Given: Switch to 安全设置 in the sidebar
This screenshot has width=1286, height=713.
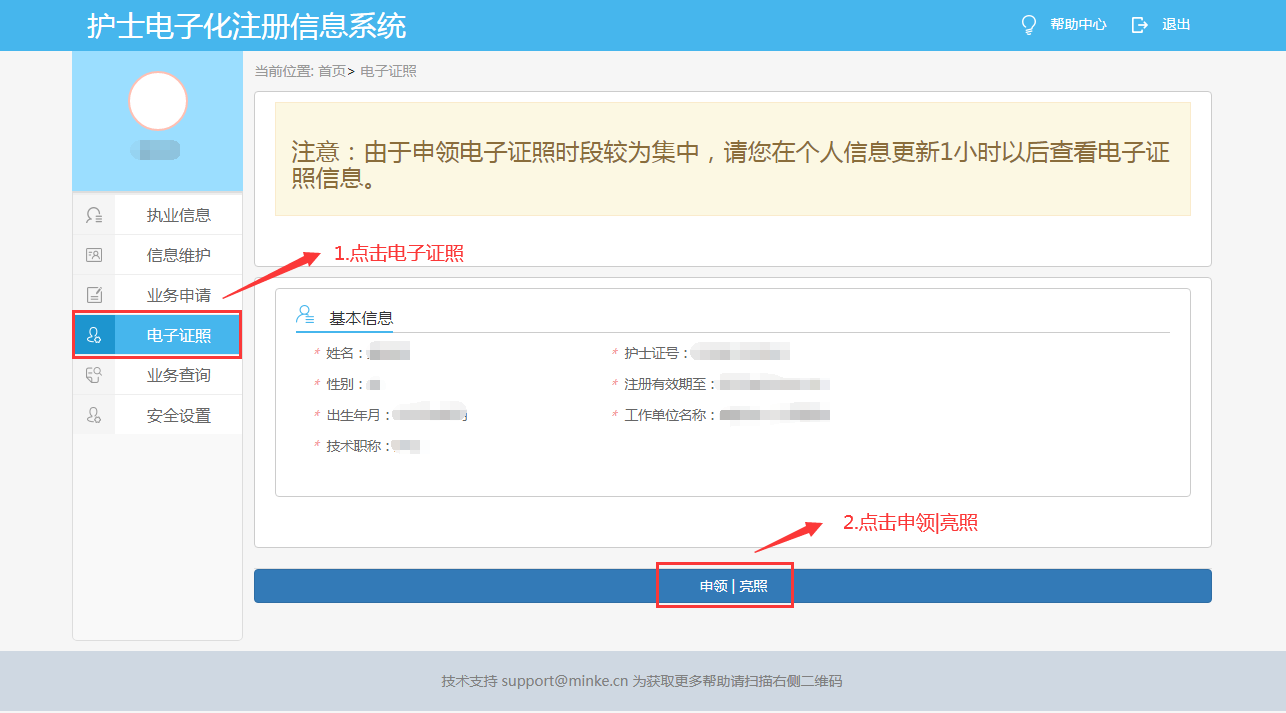Looking at the screenshot, I should tap(178, 414).
